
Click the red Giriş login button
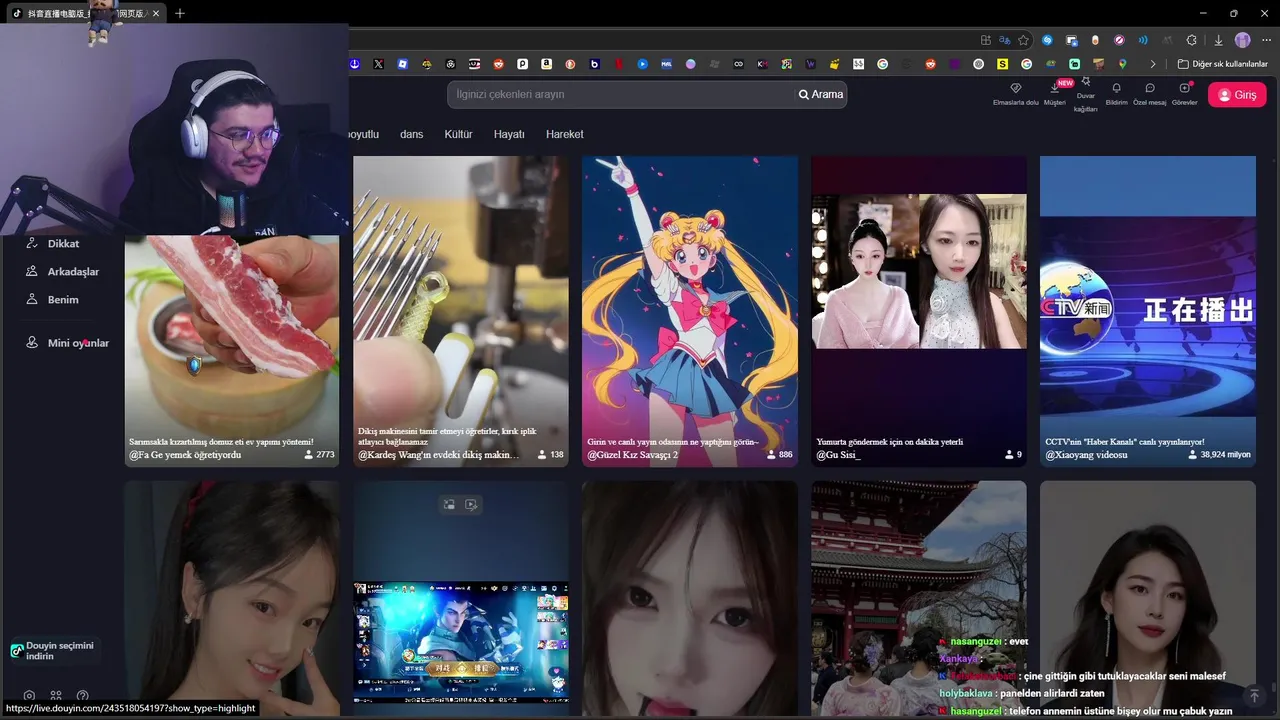point(1237,95)
